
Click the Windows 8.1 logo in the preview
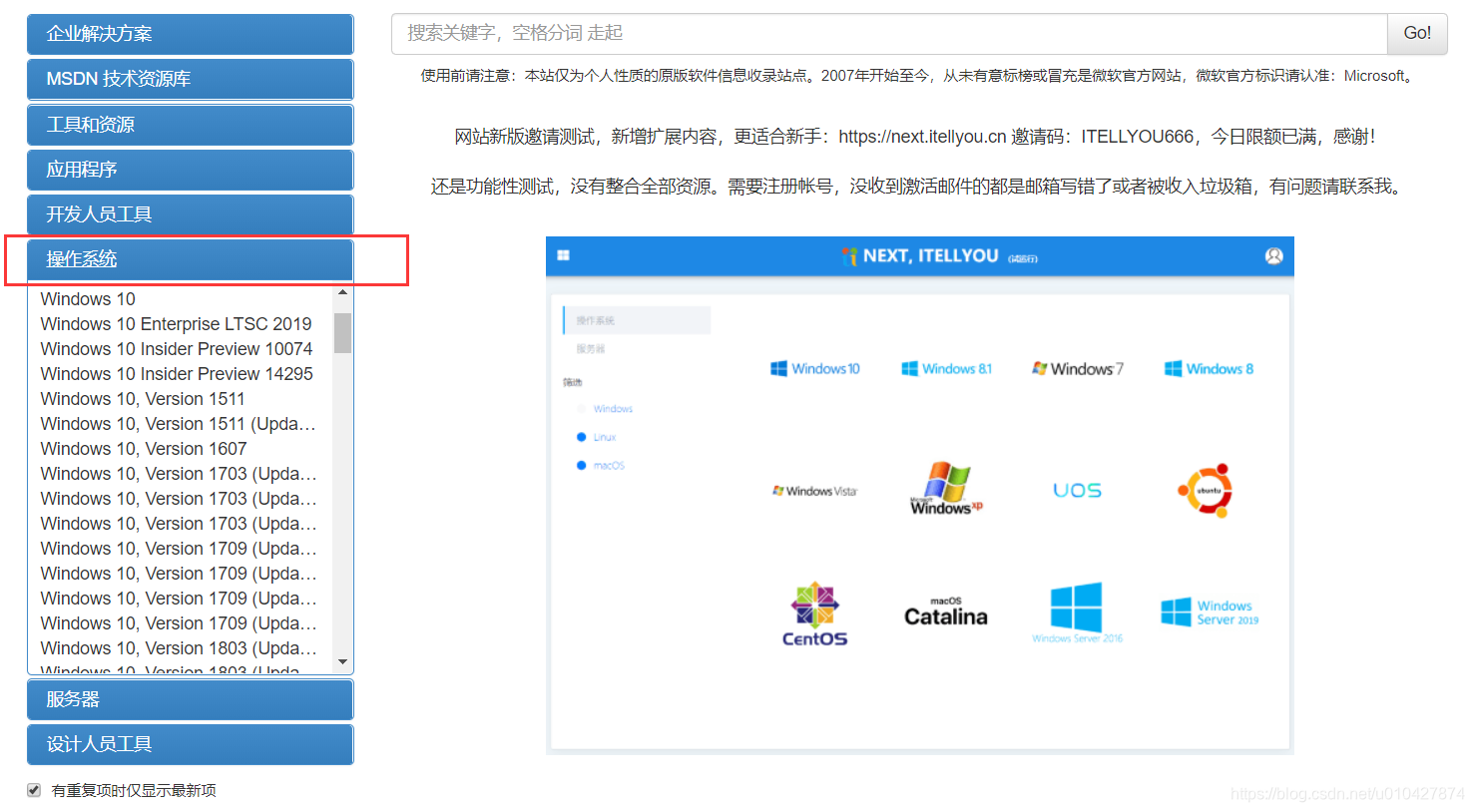click(x=946, y=369)
